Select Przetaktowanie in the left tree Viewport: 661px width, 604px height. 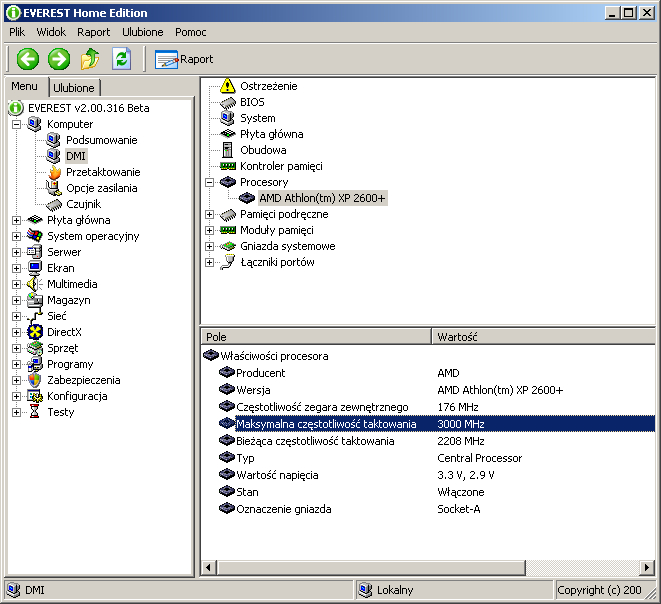pos(103,172)
